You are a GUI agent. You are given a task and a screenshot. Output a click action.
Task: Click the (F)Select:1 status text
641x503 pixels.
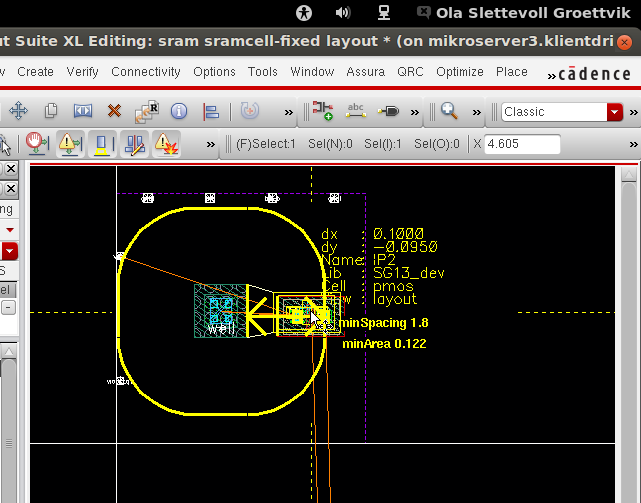point(266,144)
